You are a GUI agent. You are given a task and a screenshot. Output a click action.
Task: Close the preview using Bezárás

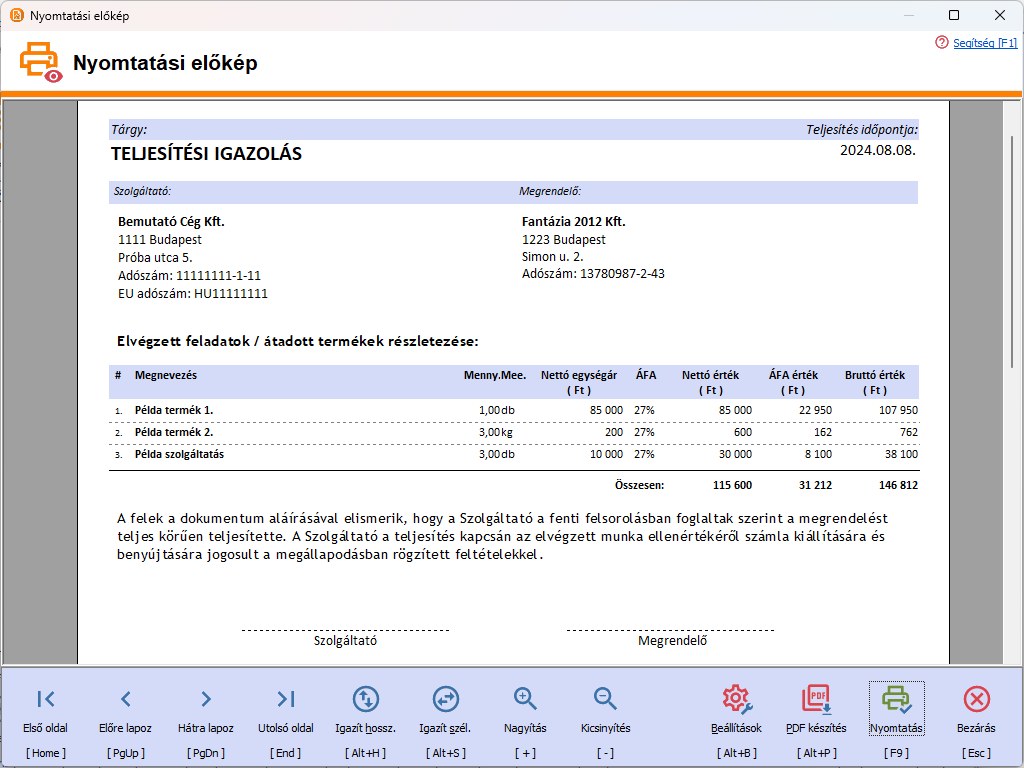975,710
